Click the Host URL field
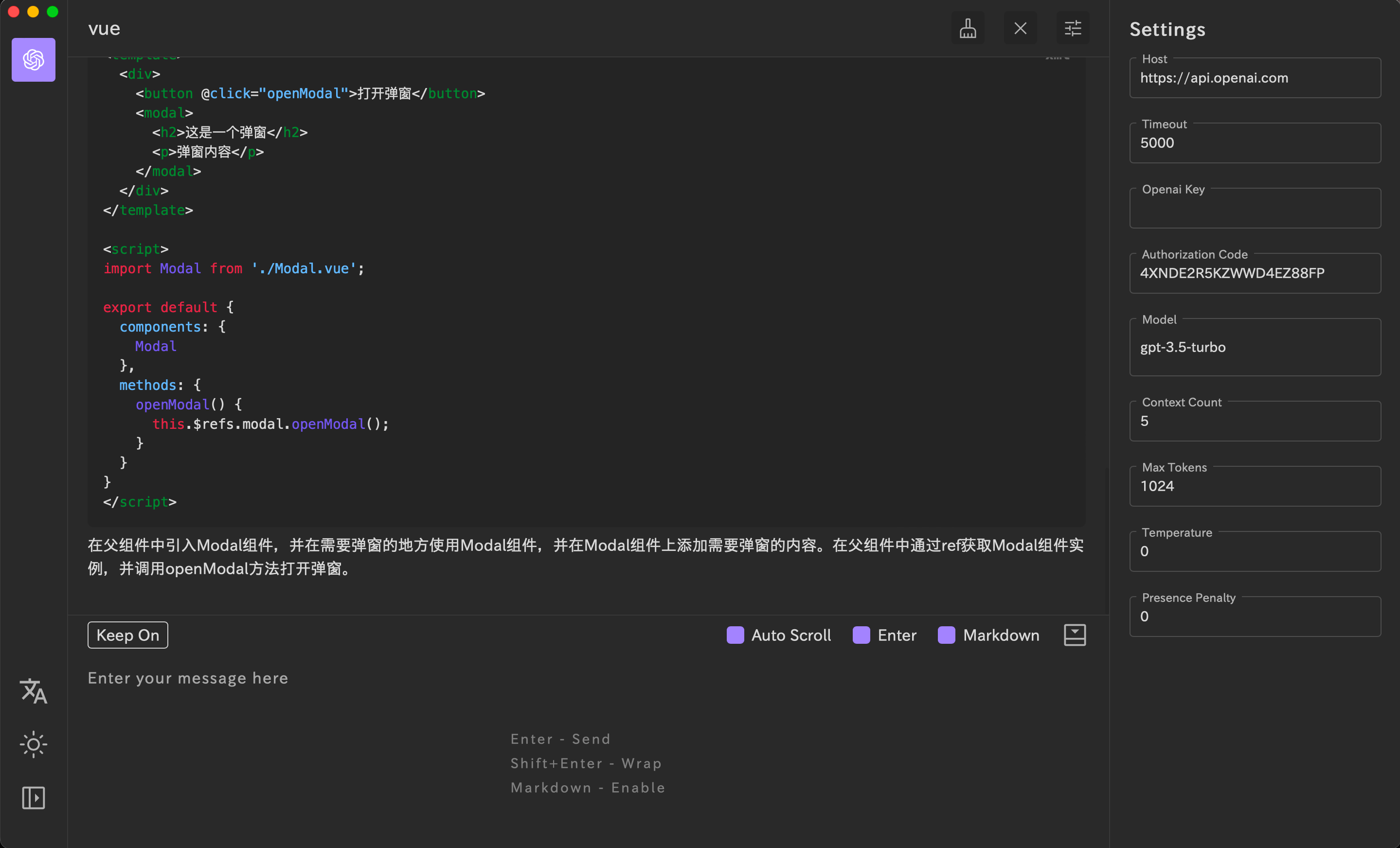The image size is (1400, 848). [x=1255, y=78]
